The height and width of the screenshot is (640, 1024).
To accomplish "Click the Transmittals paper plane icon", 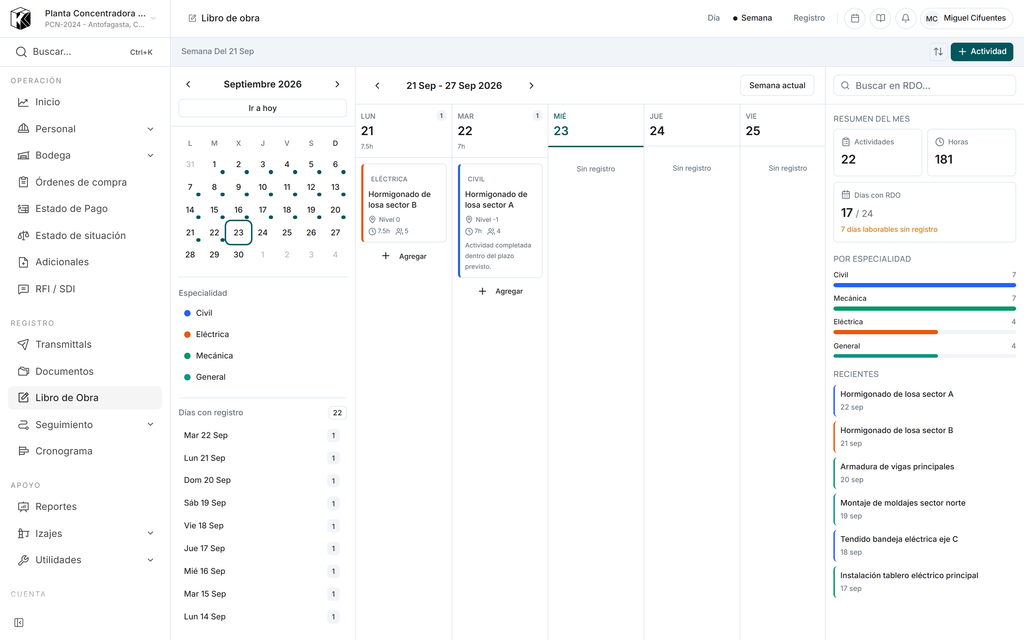I will tap(23, 344).
